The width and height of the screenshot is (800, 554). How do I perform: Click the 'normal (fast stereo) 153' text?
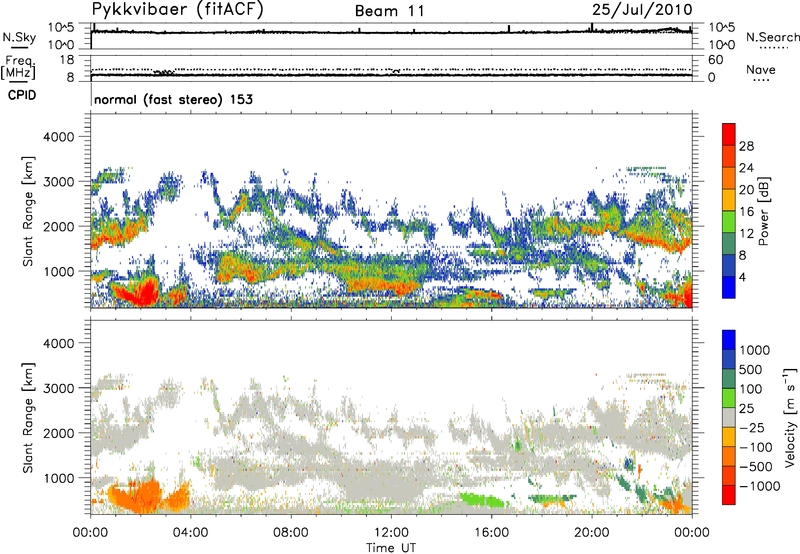(173, 99)
